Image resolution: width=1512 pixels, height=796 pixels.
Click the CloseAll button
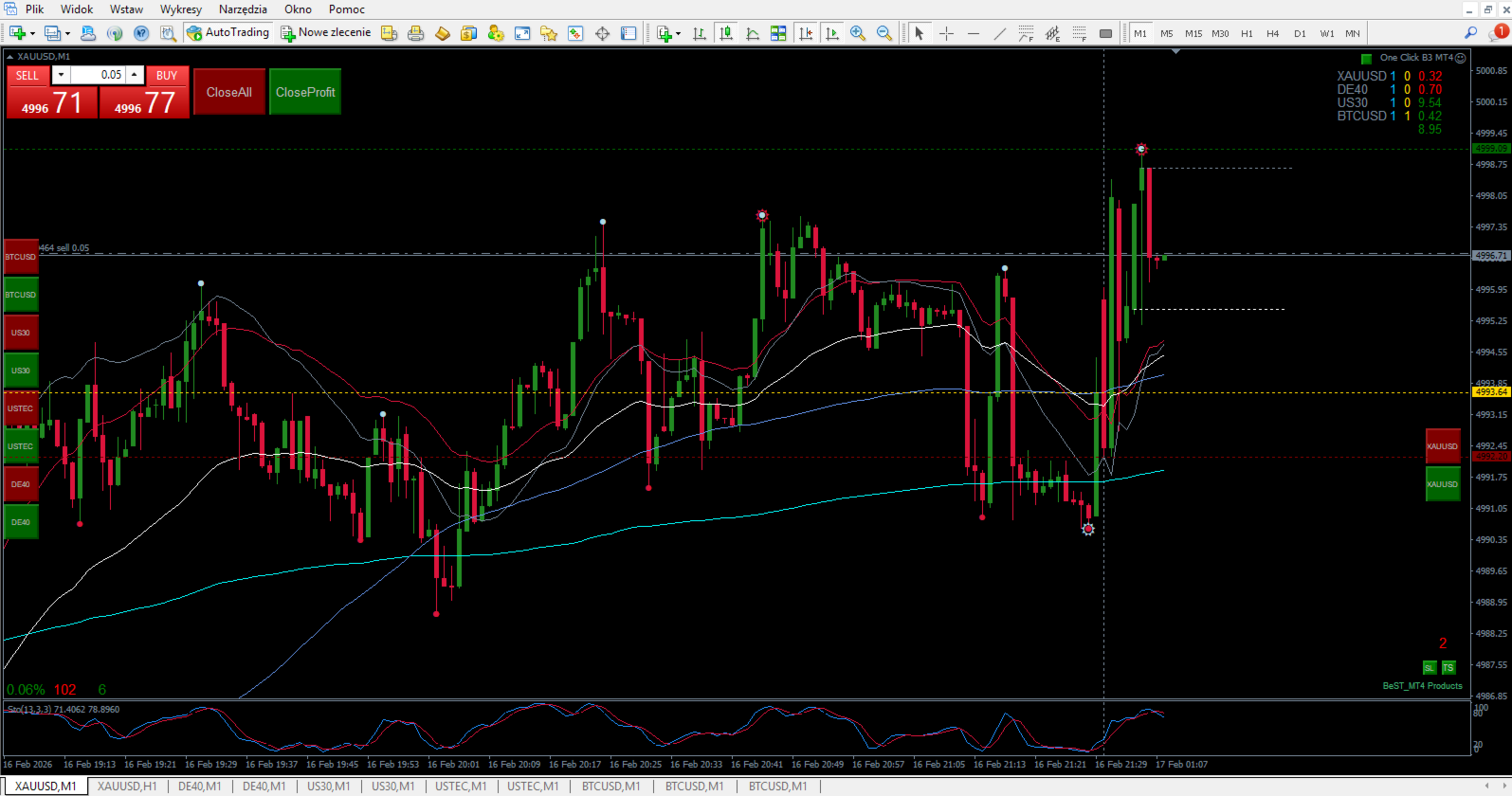coord(229,92)
